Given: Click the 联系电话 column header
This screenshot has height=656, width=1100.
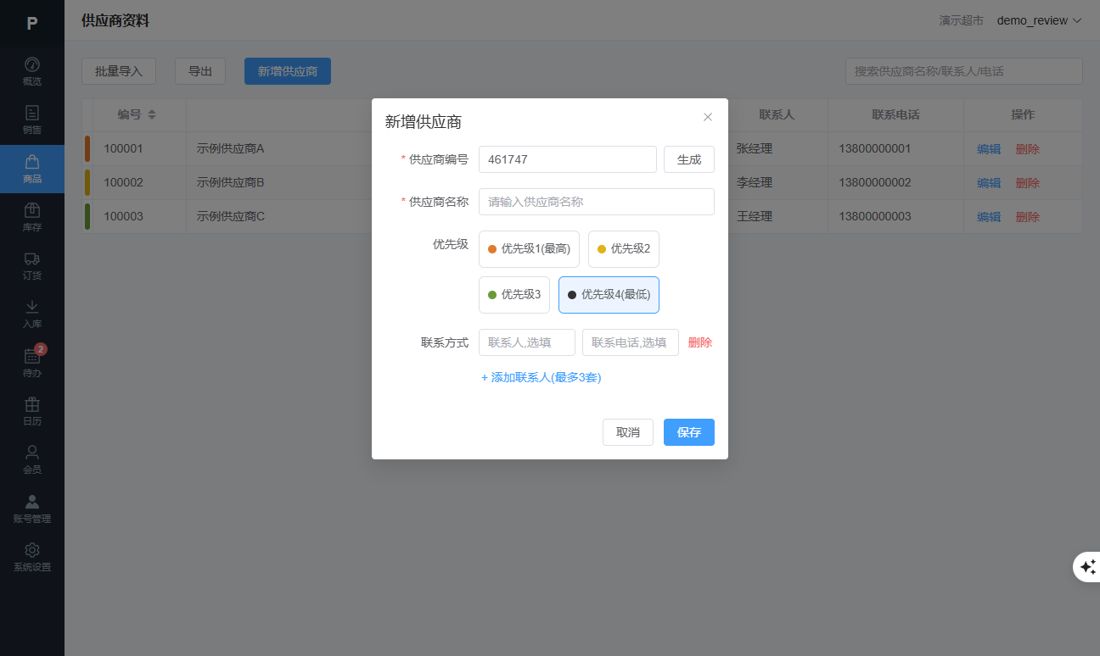Looking at the screenshot, I should click(895, 114).
